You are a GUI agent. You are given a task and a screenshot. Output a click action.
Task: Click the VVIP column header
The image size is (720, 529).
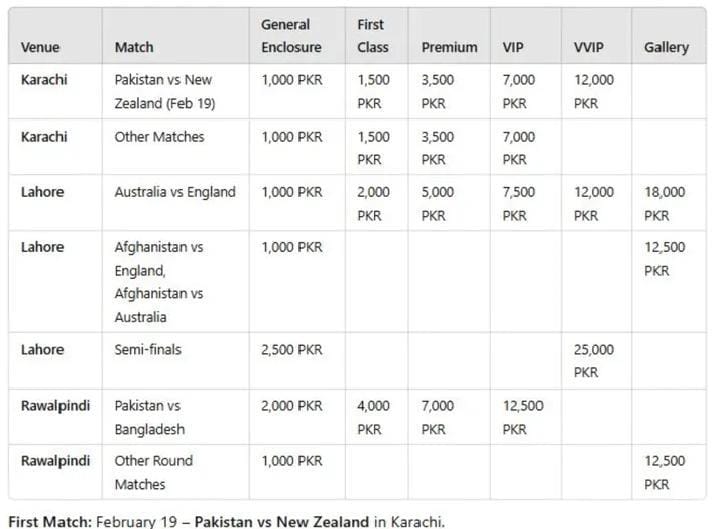point(589,47)
